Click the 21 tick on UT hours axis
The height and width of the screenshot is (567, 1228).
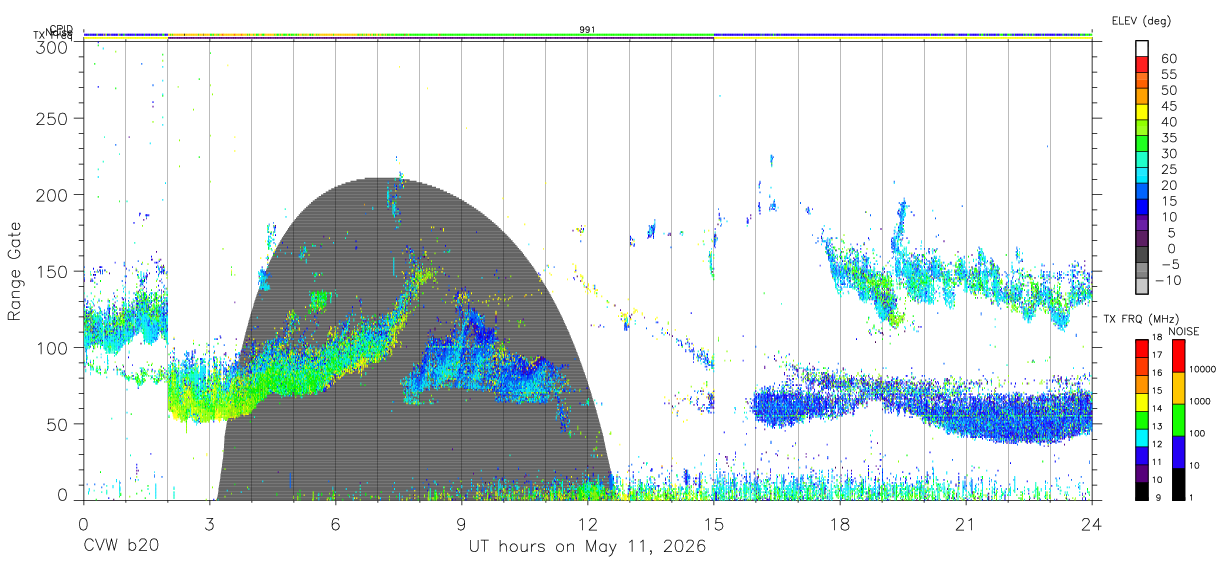click(x=965, y=523)
